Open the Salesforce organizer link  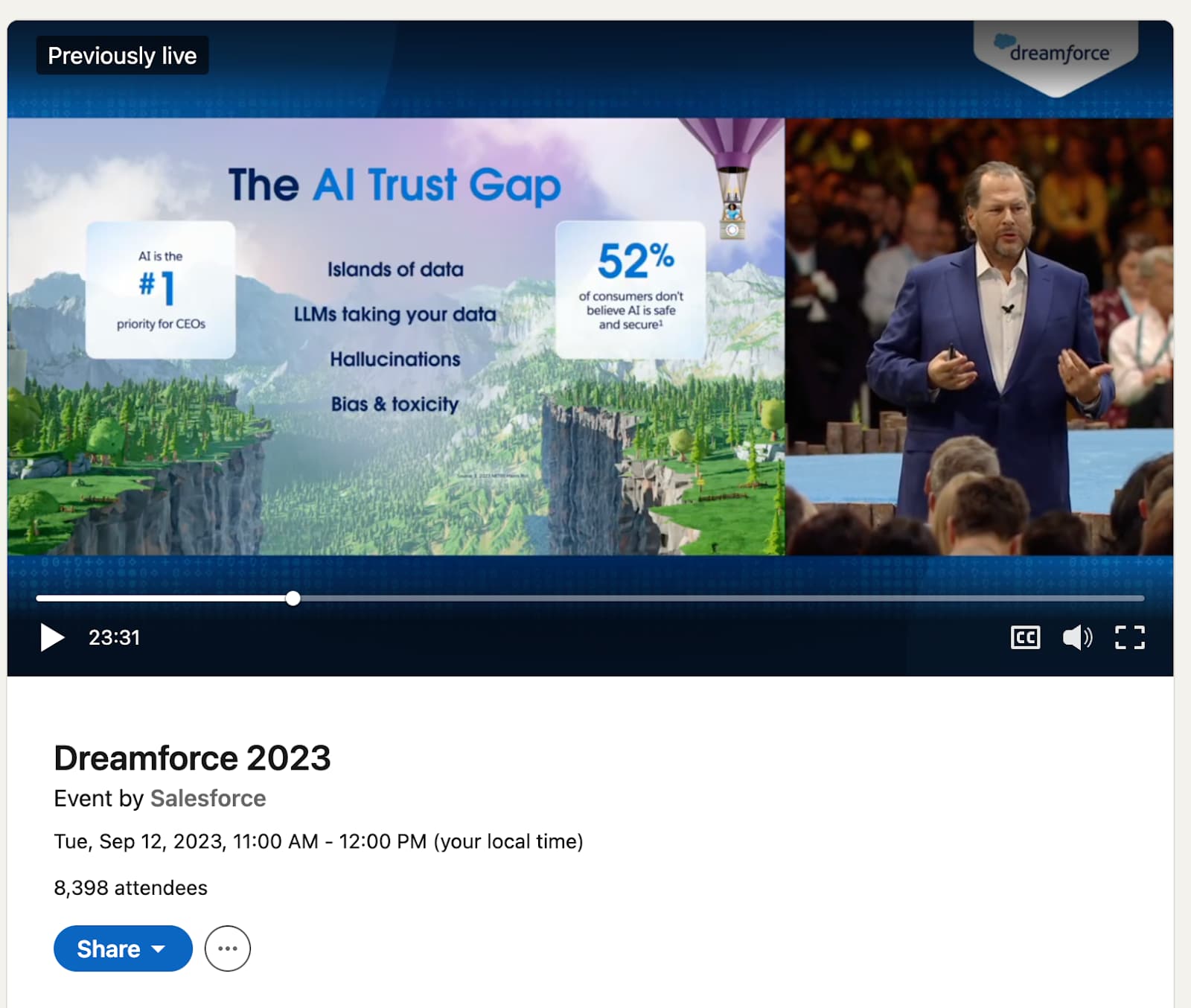pos(208,798)
